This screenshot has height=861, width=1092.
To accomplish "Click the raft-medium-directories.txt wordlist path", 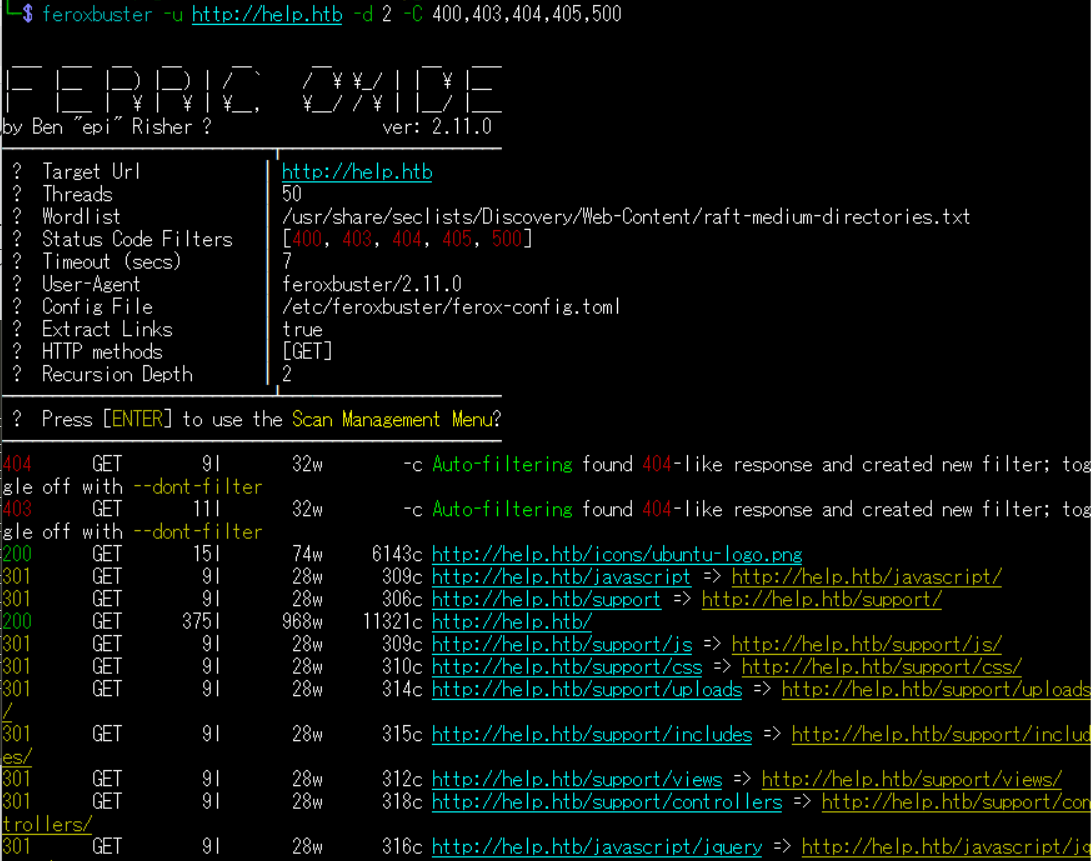I will tap(626, 217).
